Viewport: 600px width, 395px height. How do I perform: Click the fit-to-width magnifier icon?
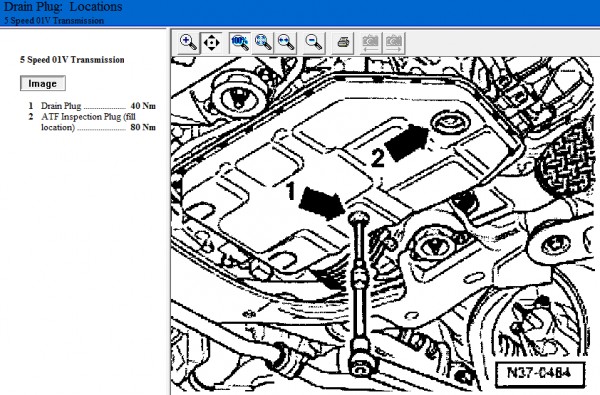(286, 42)
